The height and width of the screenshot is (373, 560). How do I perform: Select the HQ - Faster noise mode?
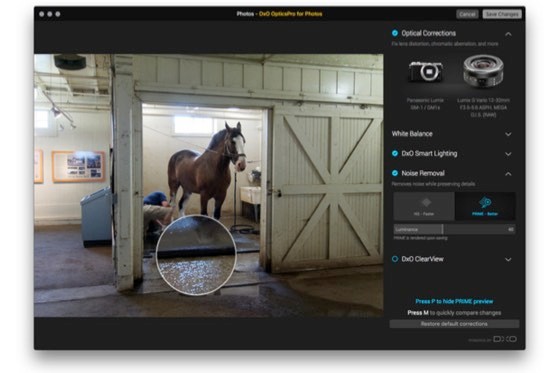[424, 207]
